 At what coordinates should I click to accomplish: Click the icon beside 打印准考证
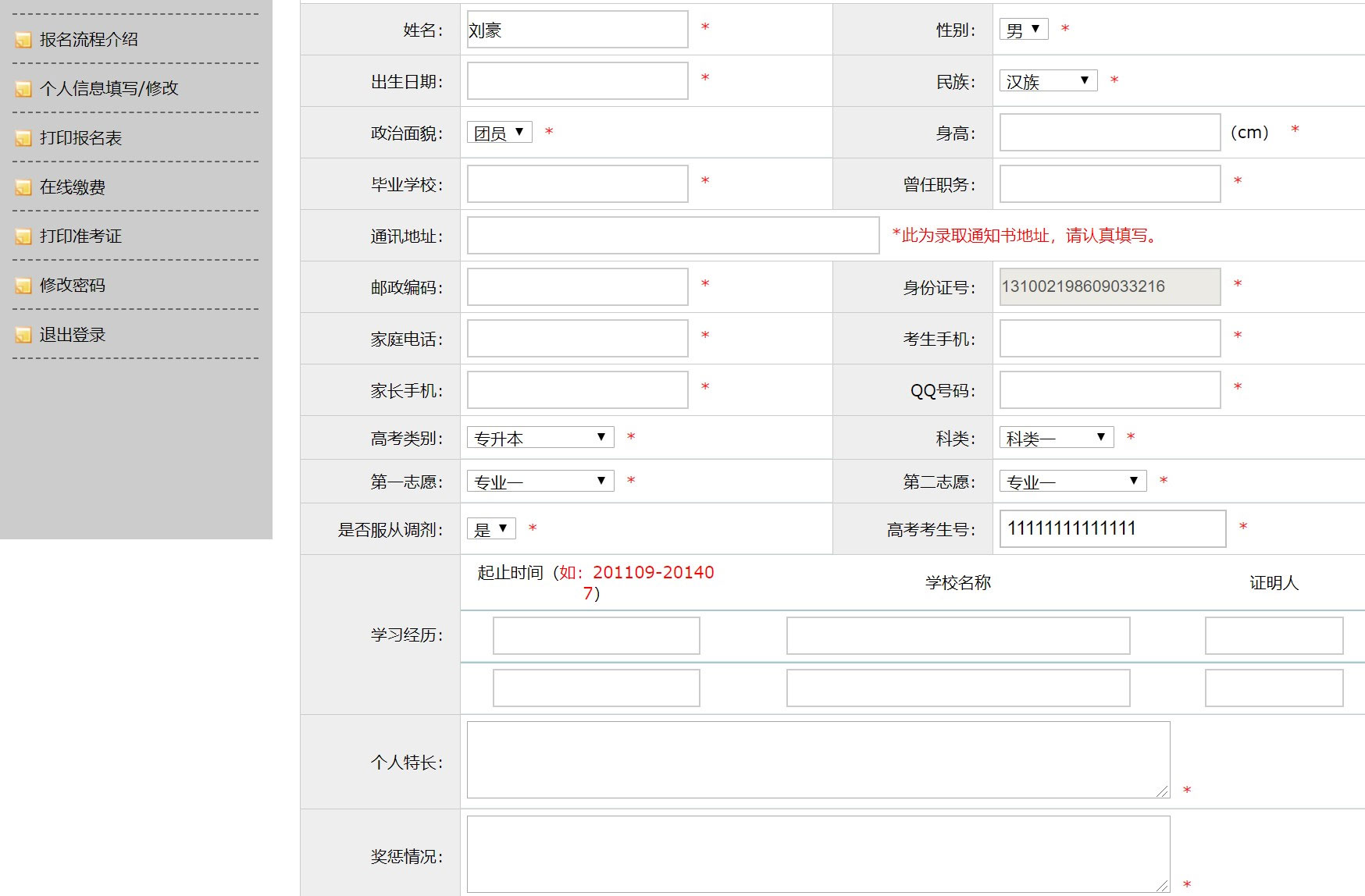click(x=23, y=236)
